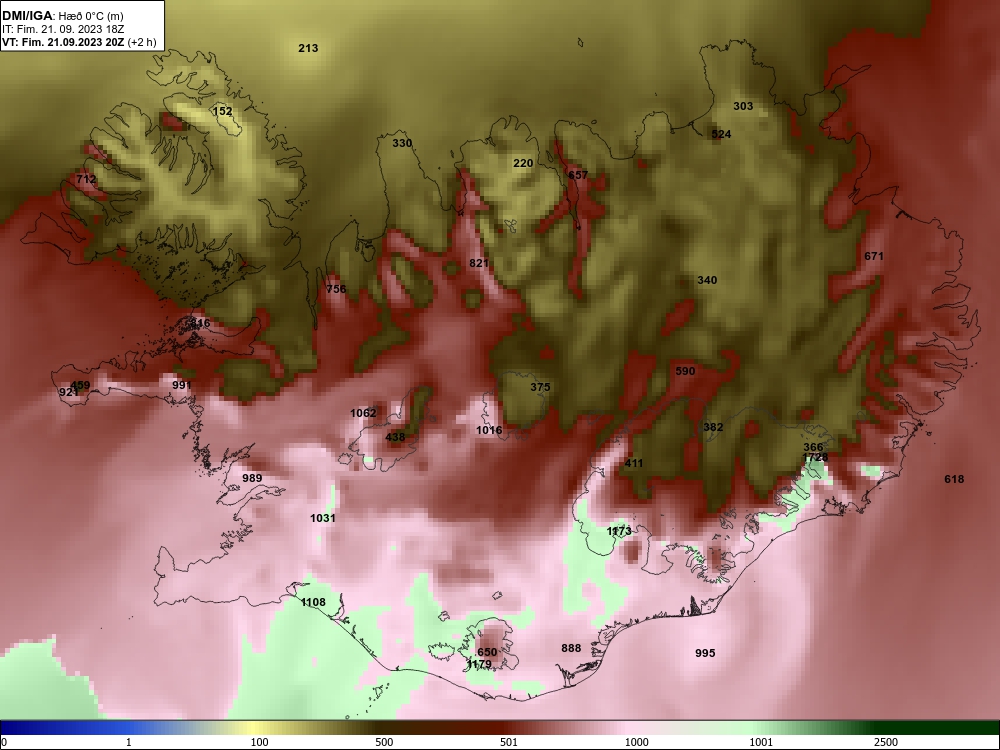Click the 1179 map value

pos(479,664)
